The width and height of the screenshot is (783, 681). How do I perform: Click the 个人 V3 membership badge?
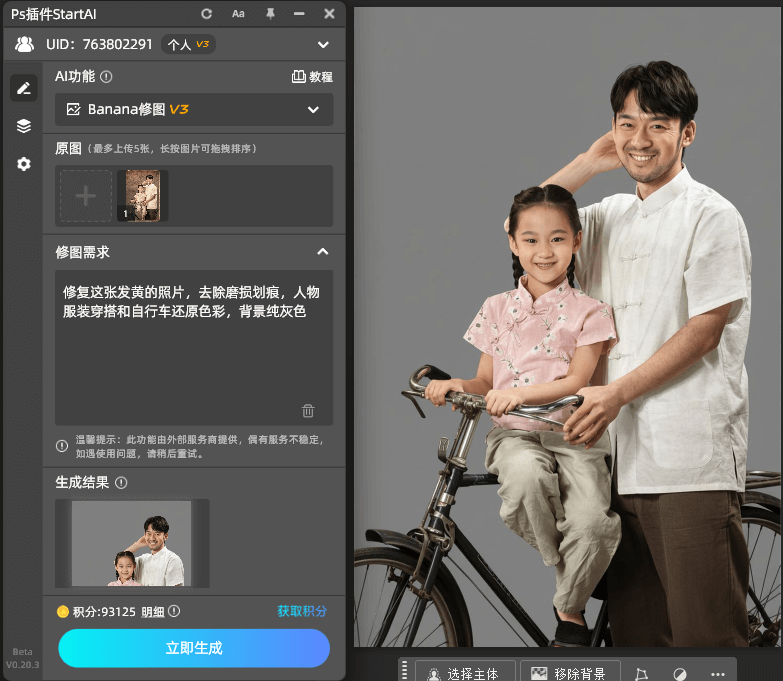[x=188, y=44]
